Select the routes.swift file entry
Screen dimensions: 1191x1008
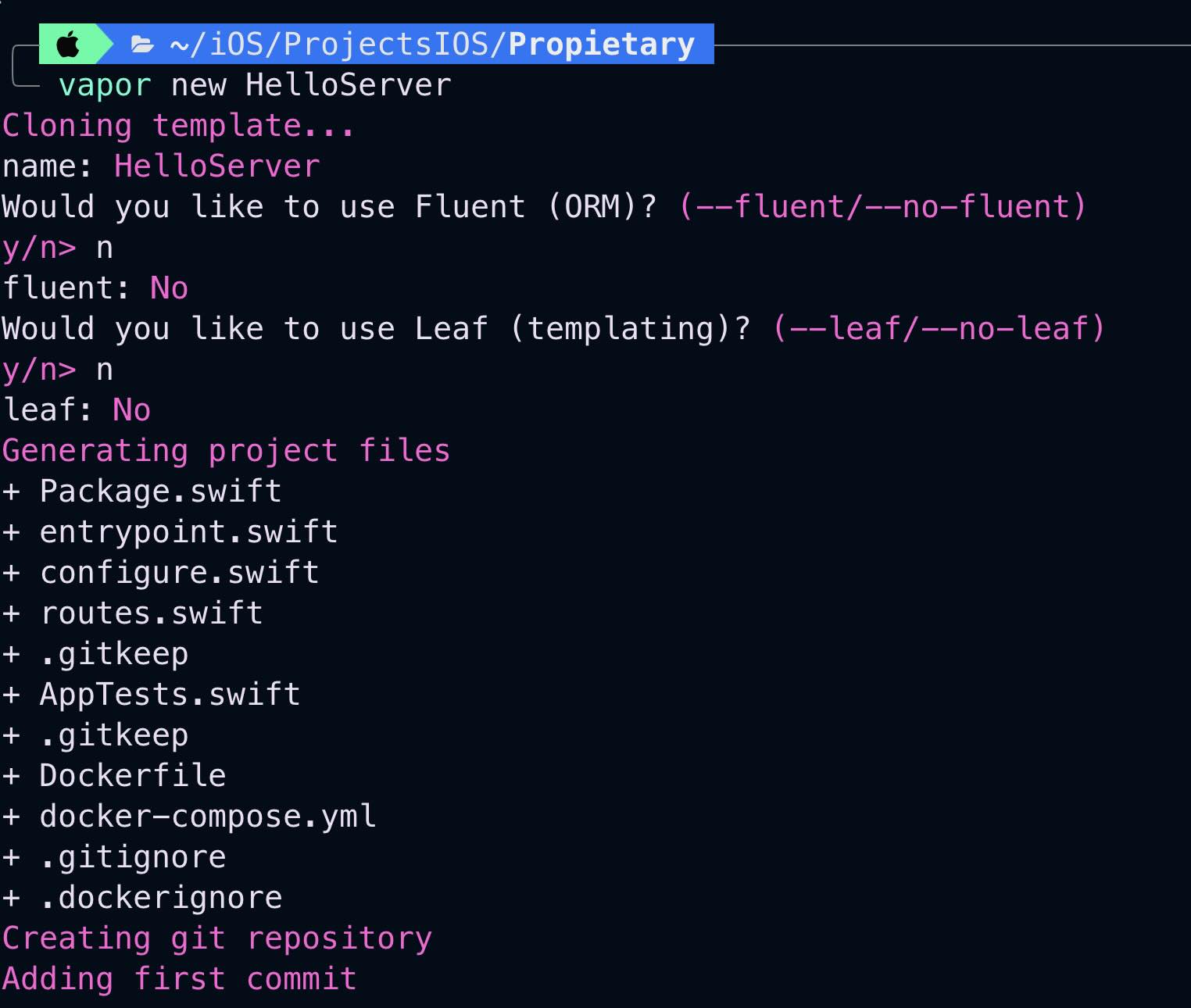(152, 613)
